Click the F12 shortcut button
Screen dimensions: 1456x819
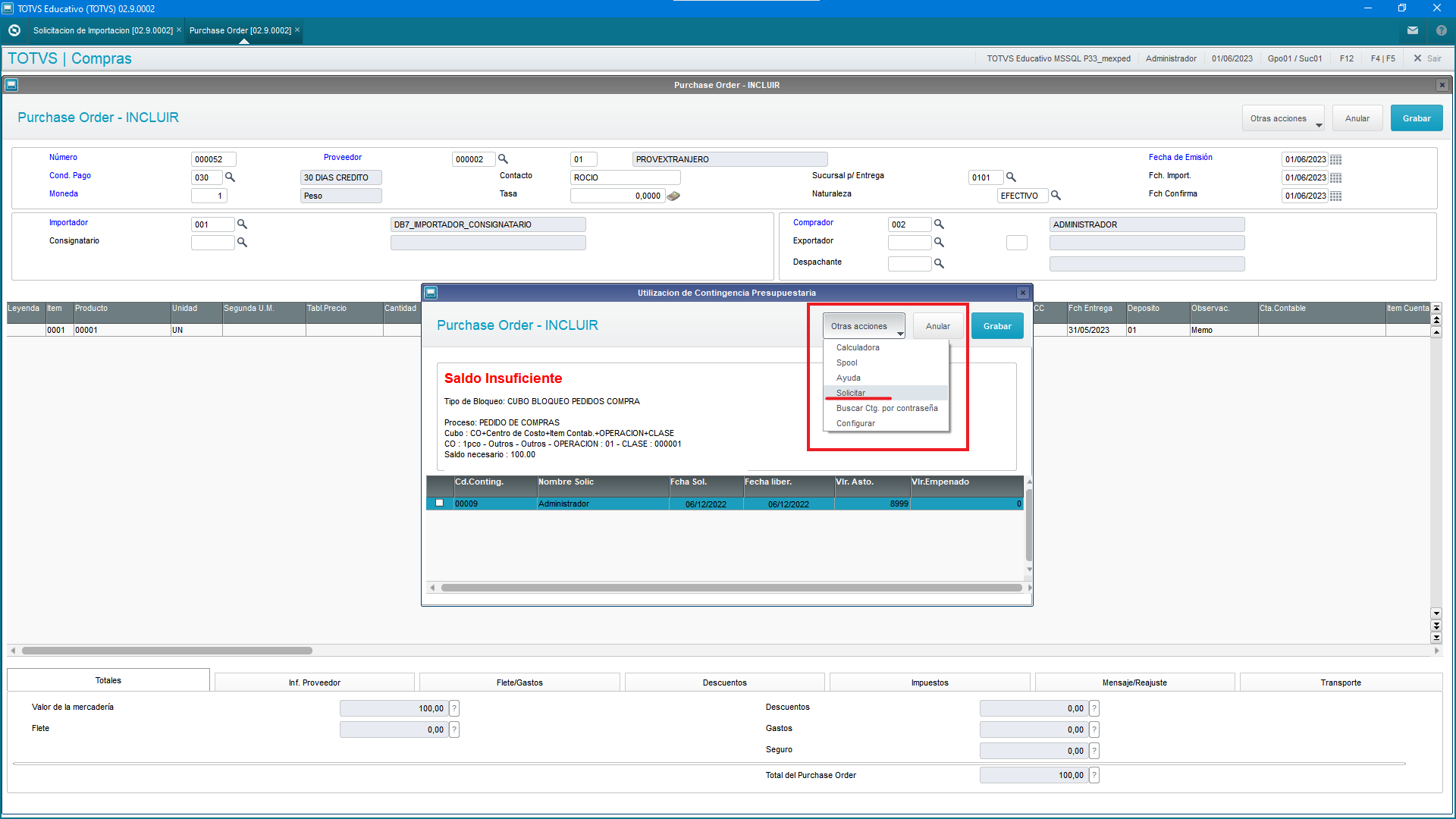(1347, 58)
